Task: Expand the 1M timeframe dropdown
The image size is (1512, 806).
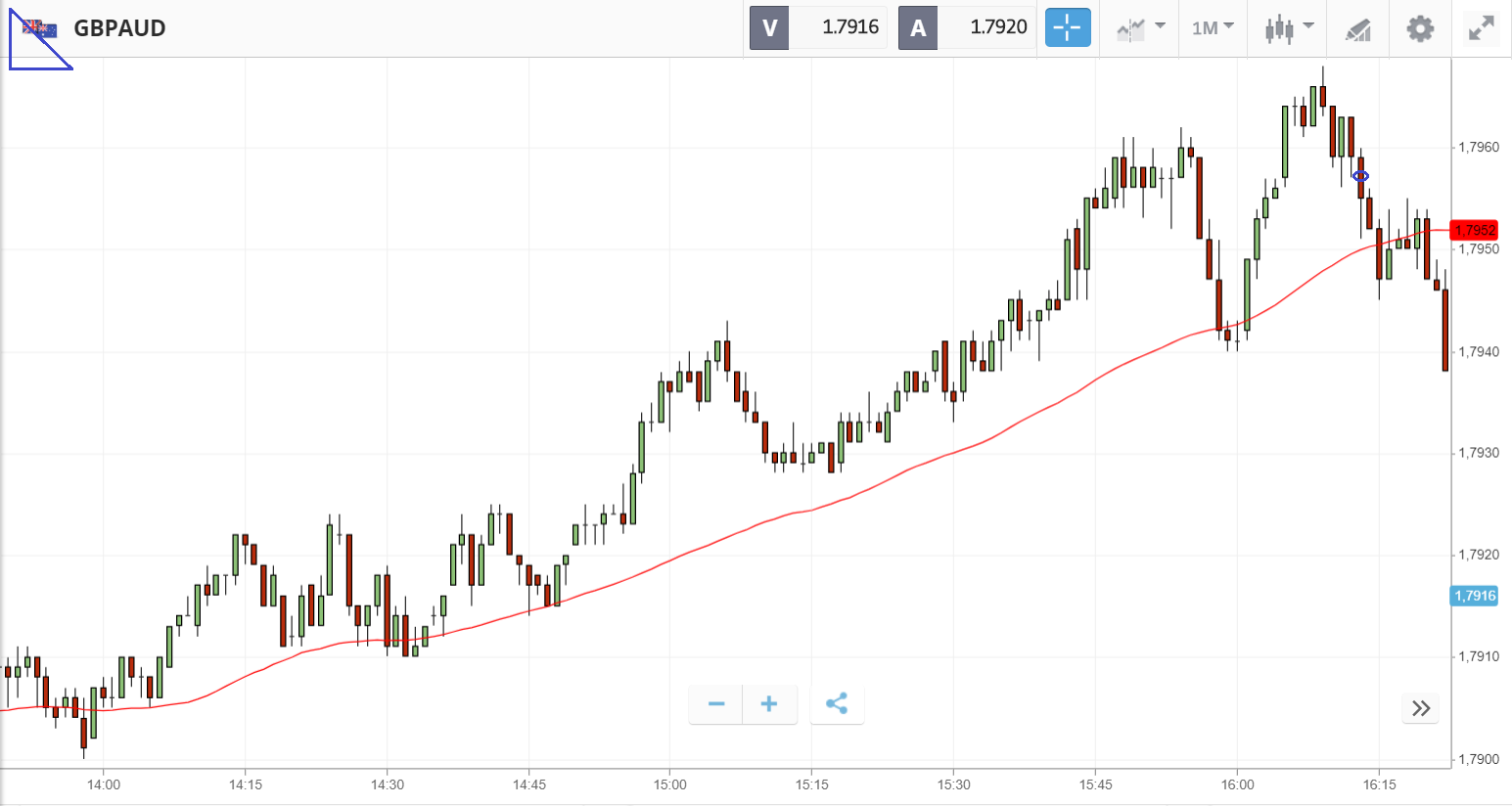Action: point(1213,27)
